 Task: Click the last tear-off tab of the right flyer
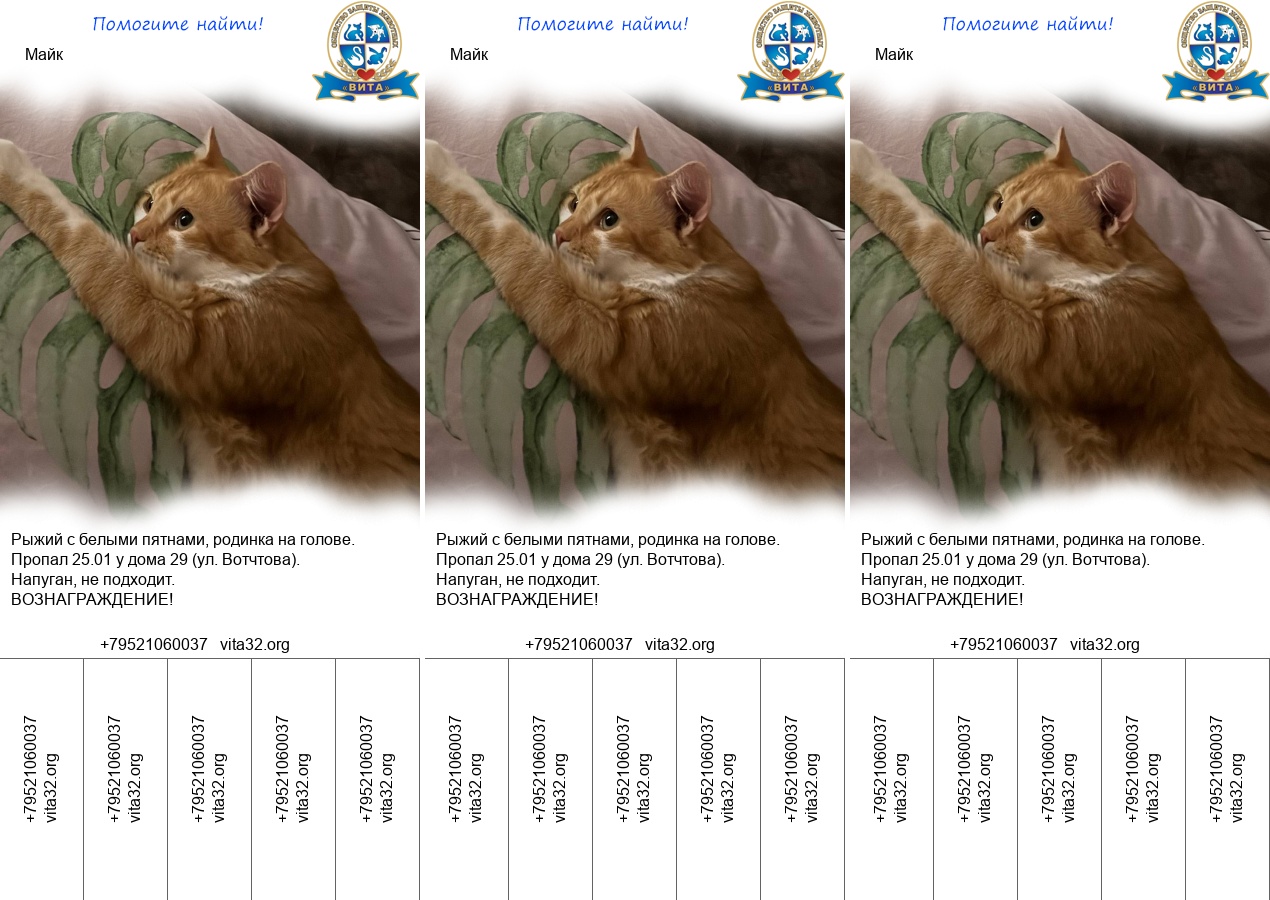click(x=1227, y=770)
